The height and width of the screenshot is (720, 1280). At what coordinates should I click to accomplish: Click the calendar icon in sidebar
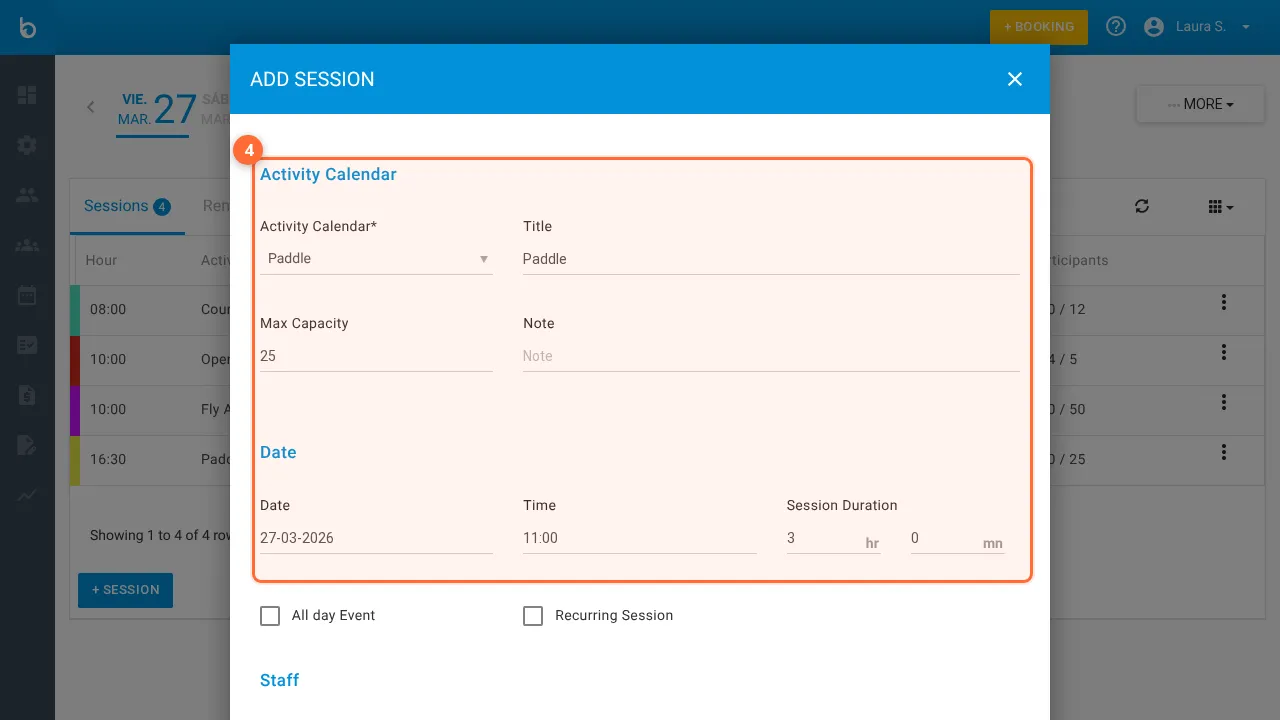27,295
